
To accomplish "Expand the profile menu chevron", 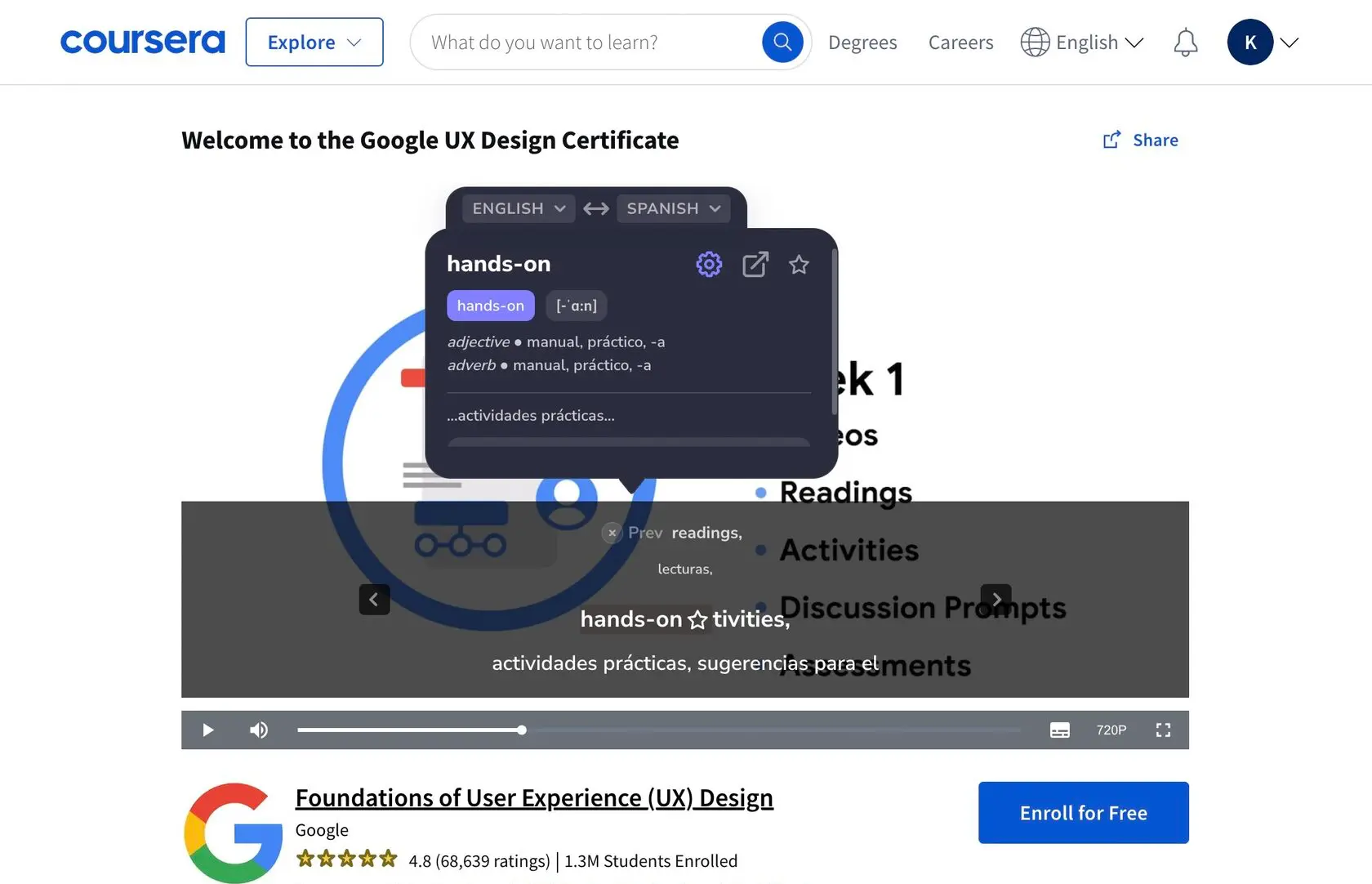I will pyautogui.click(x=1290, y=42).
